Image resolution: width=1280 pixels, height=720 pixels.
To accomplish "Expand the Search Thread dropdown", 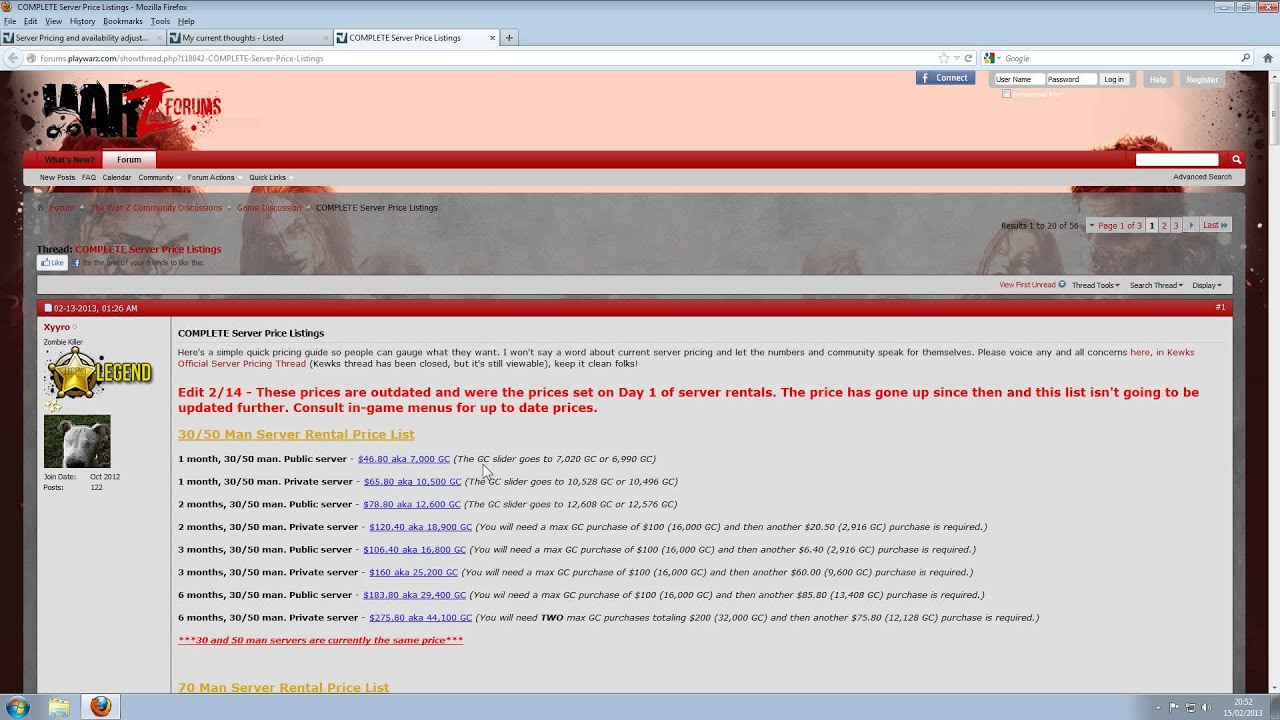I will [x=1156, y=285].
